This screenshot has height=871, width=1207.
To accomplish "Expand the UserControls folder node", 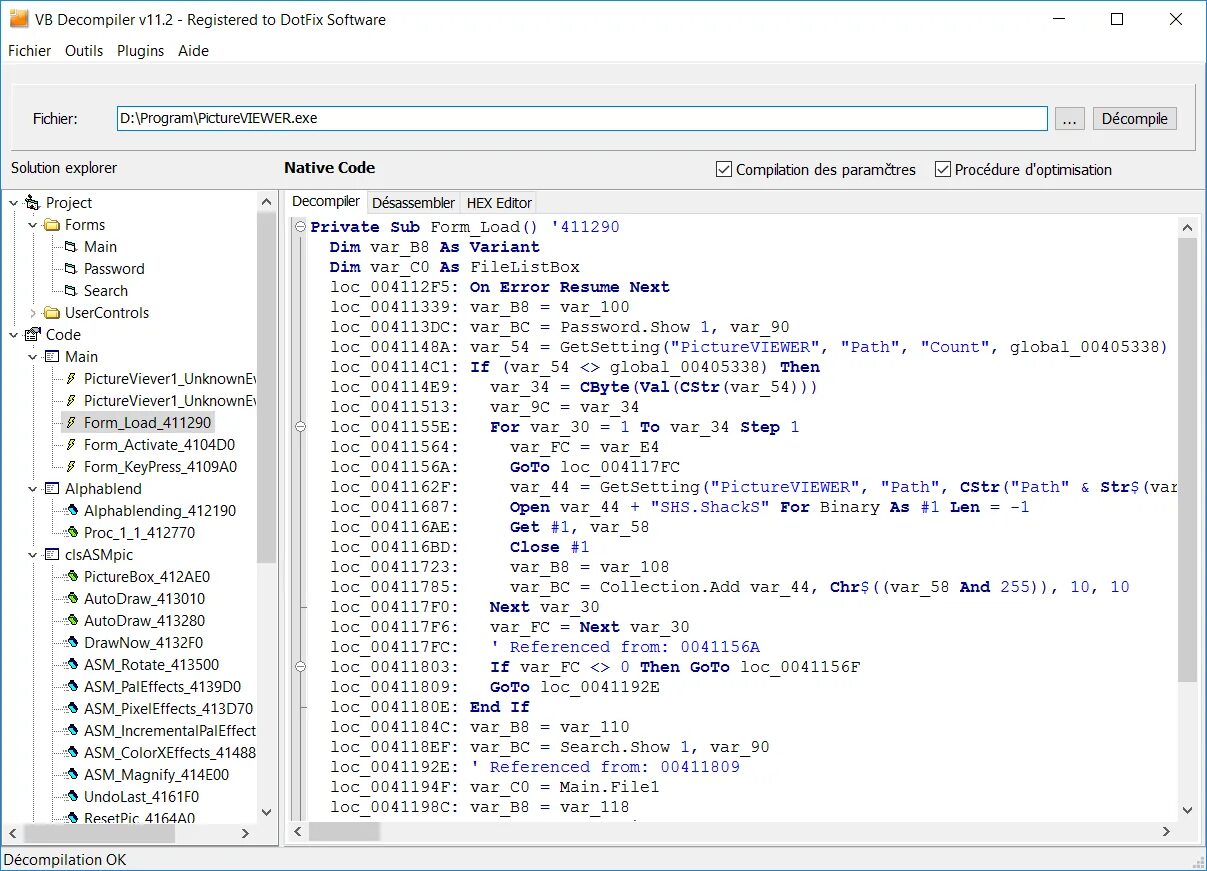I will (32, 313).
